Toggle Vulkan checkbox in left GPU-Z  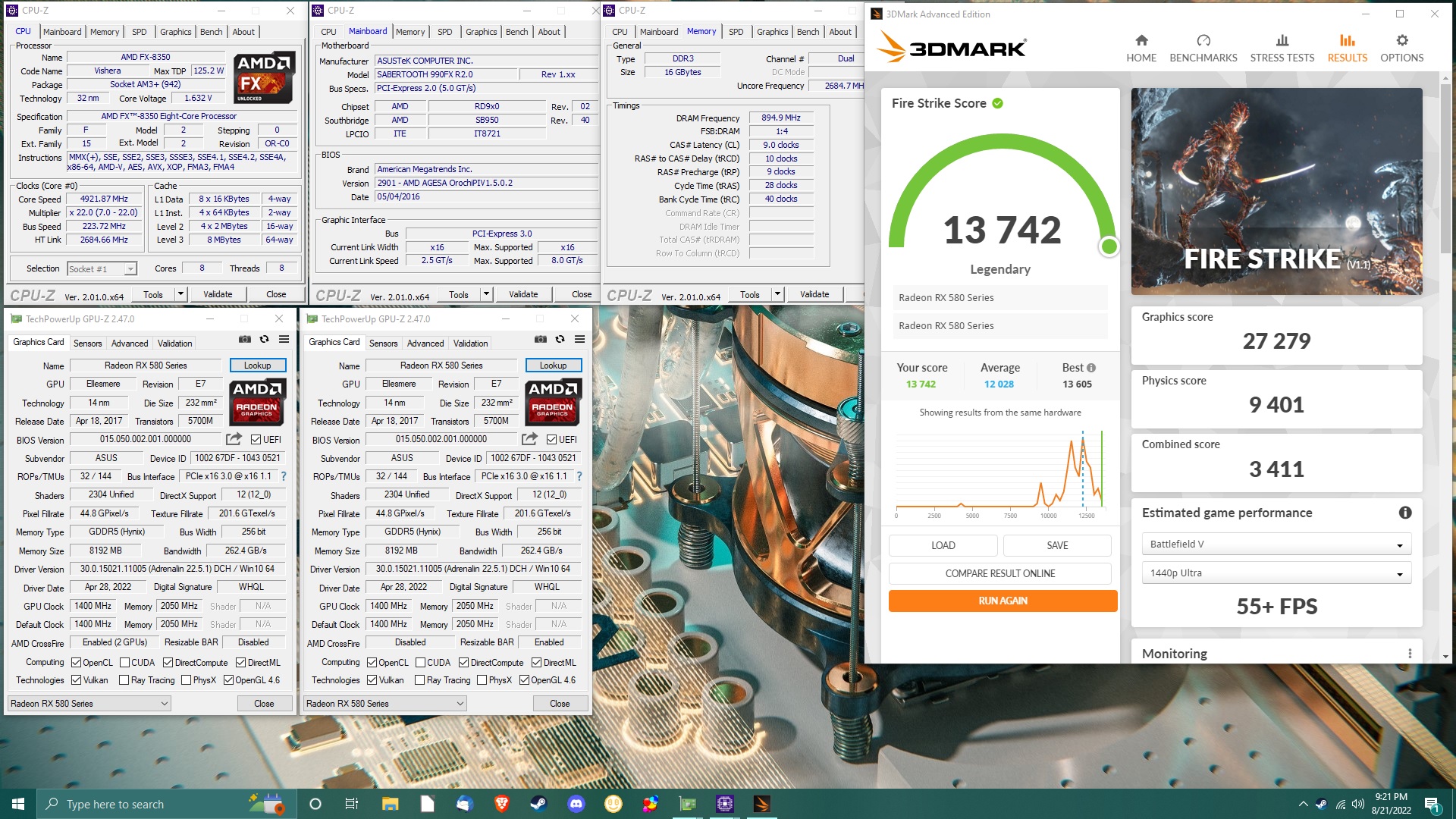[x=76, y=680]
